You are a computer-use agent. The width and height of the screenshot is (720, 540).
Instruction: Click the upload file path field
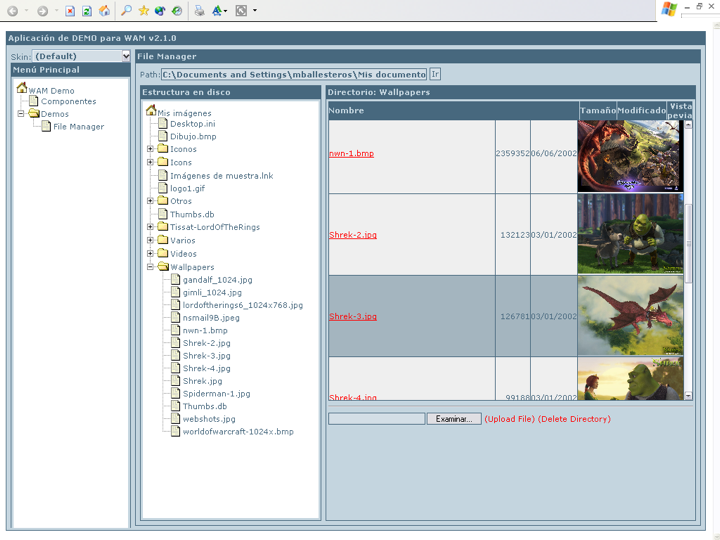click(x=377, y=419)
